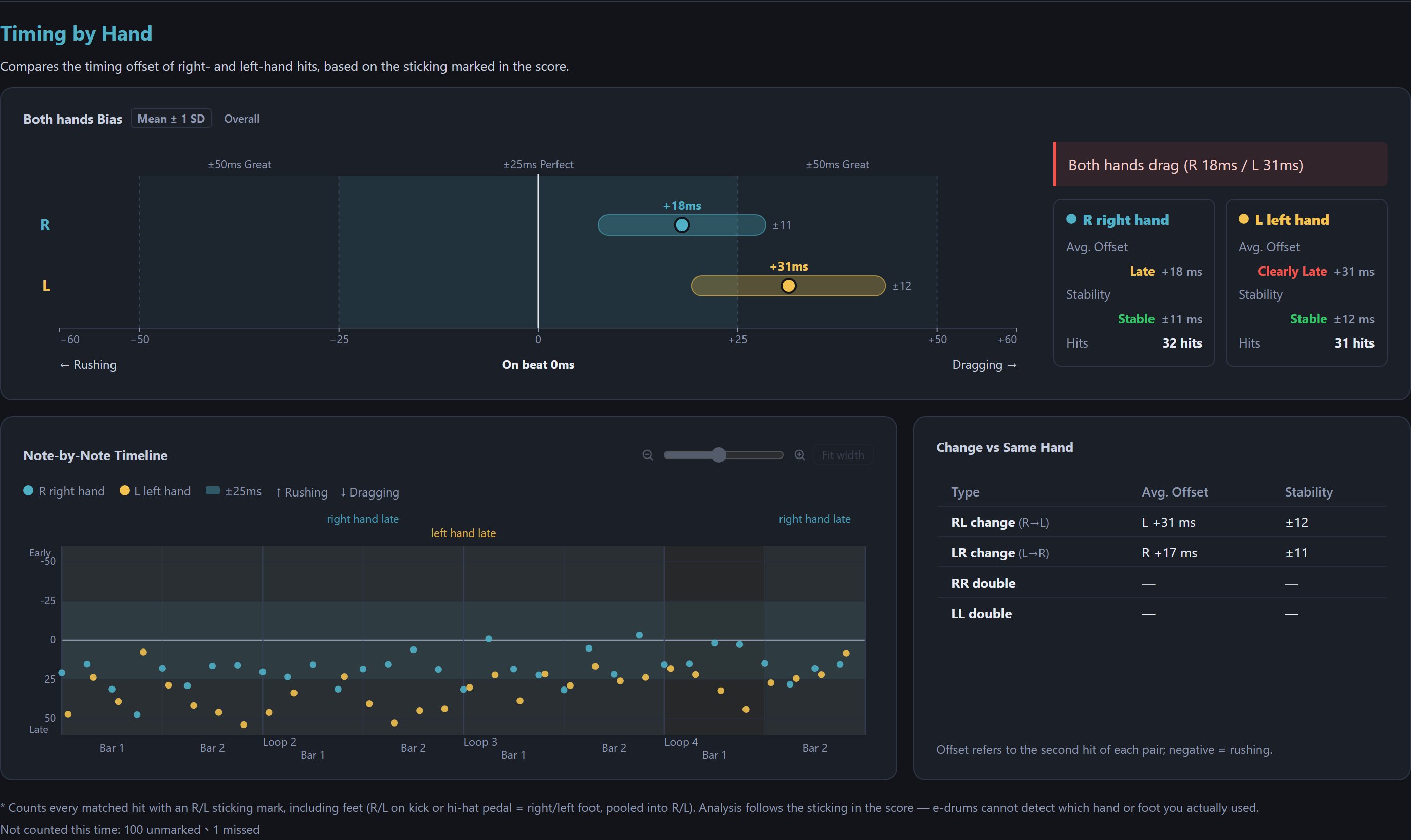Click the ← Rushing axis label
The height and width of the screenshot is (840, 1411).
(x=88, y=365)
